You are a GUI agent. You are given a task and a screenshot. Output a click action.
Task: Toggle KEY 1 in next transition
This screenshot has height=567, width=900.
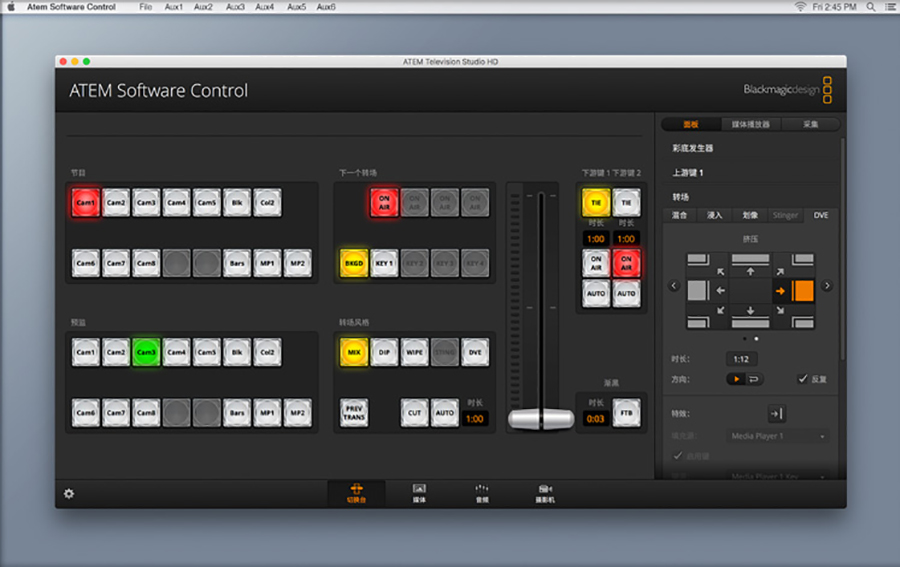coord(385,263)
